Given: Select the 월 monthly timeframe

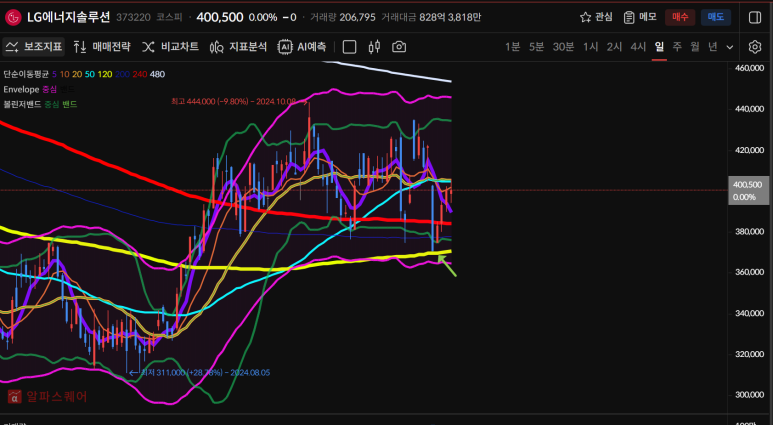Looking at the screenshot, I should click(695, 47).
